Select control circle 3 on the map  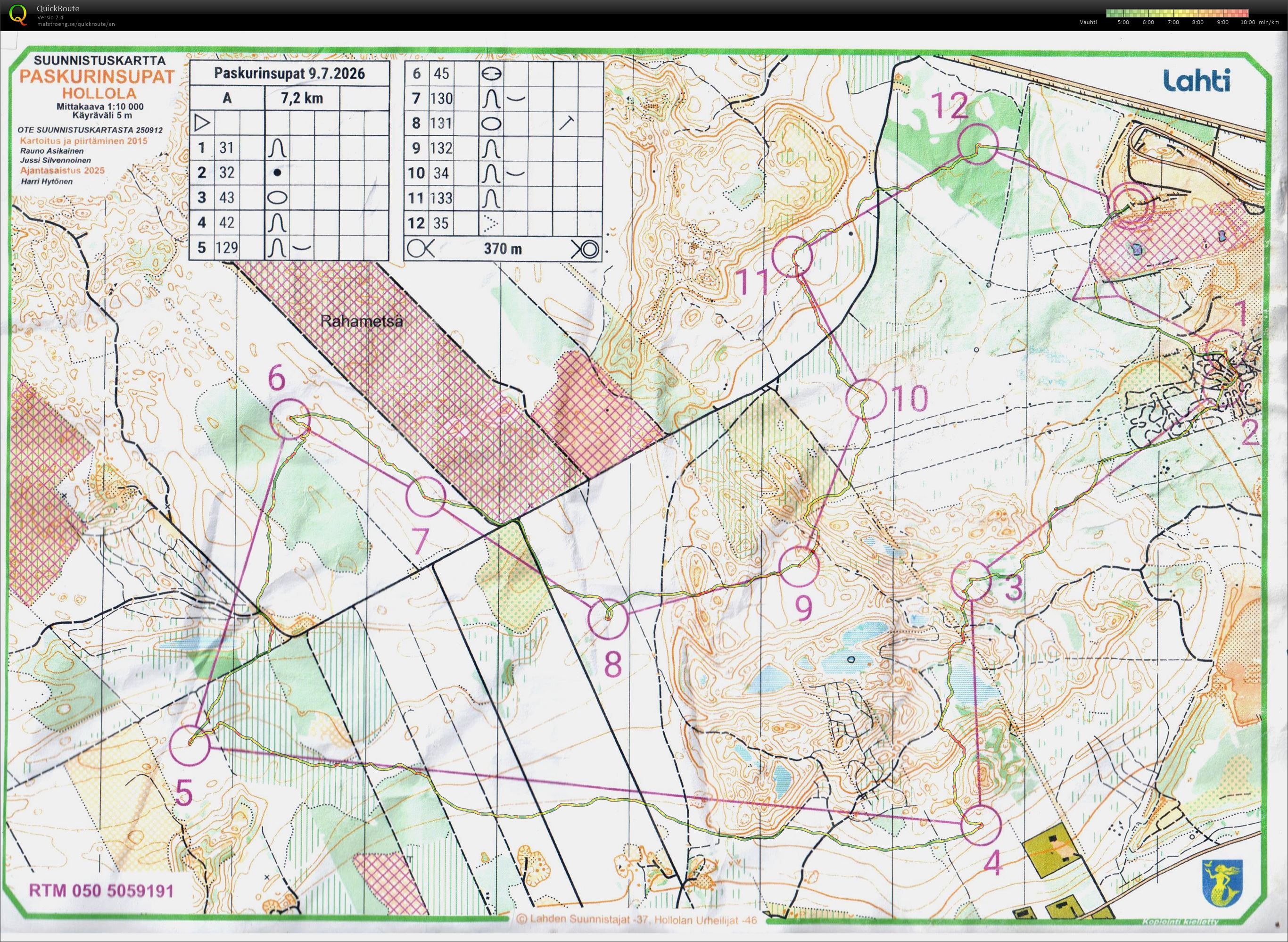(x=971, y=580)
